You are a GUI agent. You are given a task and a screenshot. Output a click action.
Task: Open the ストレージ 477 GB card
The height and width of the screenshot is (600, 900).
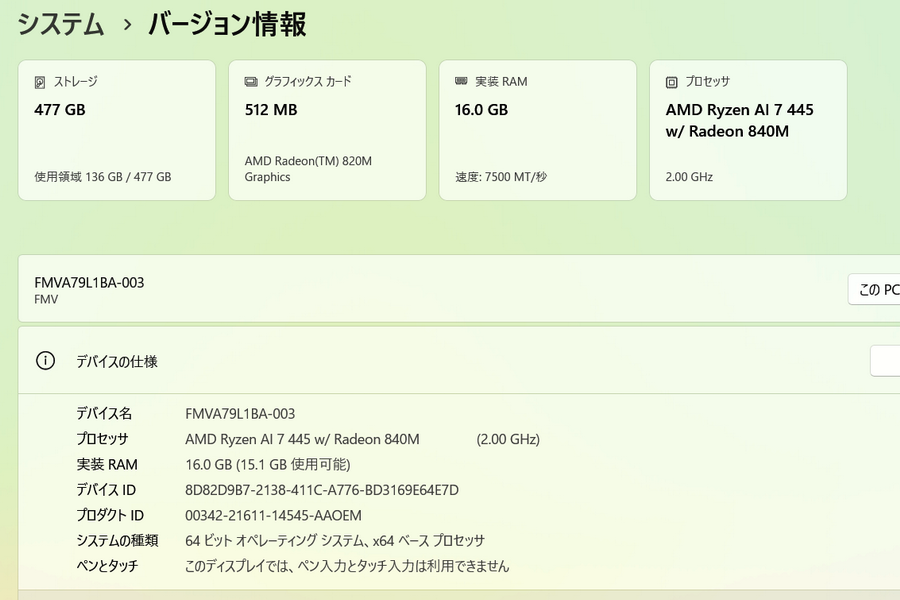tap(116, 130)
